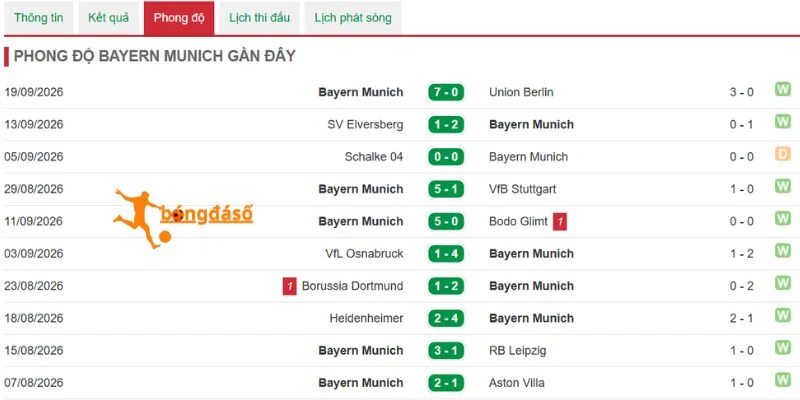Open the 0 - 0 score against Schalke 04
800x400 pixels.
(446, 157)
